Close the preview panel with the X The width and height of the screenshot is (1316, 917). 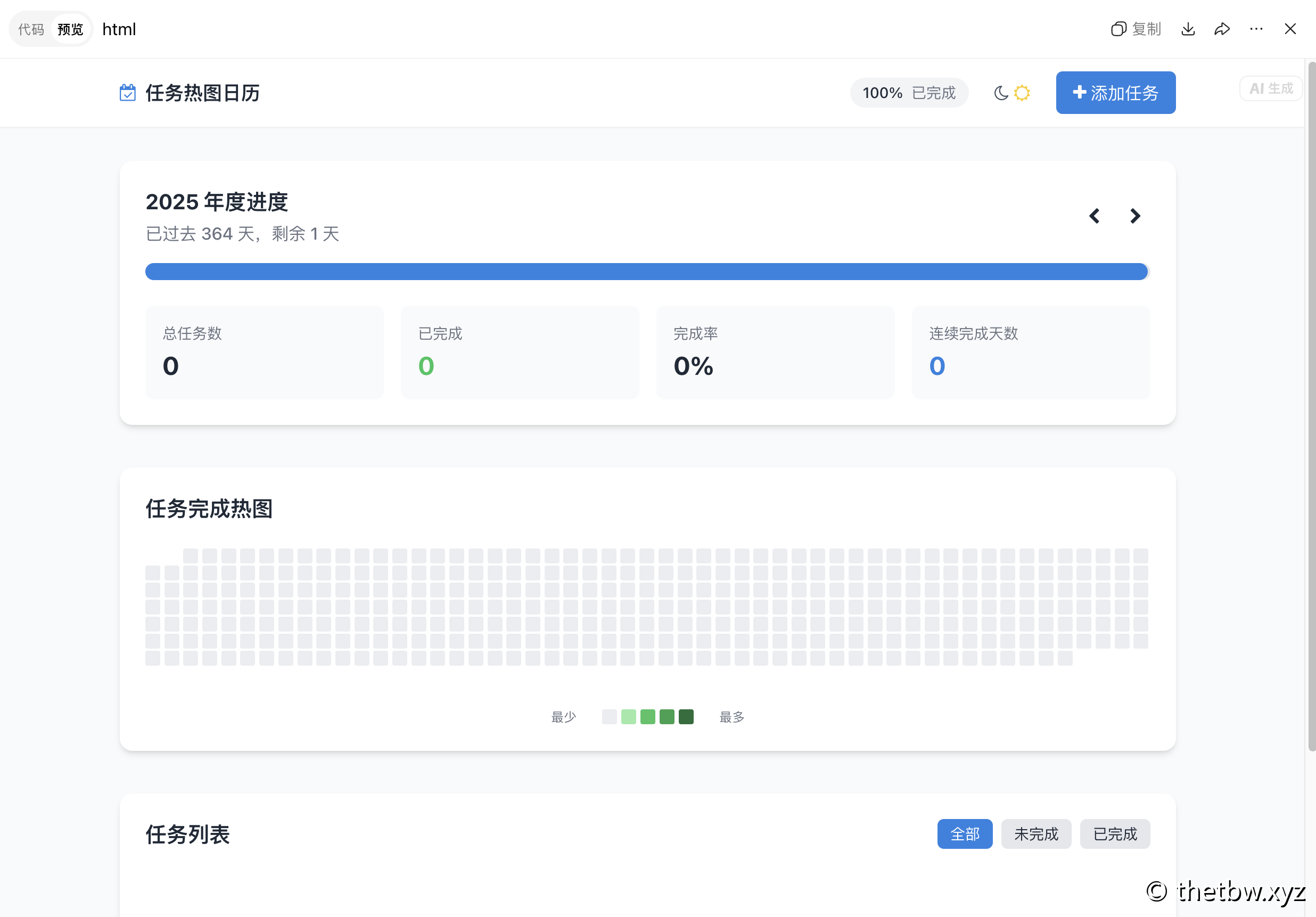[1289, 29]
